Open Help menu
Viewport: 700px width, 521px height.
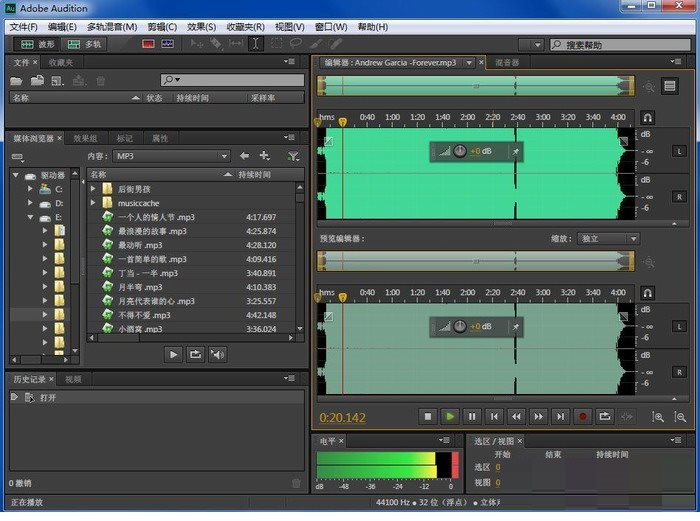coord(373,27)
